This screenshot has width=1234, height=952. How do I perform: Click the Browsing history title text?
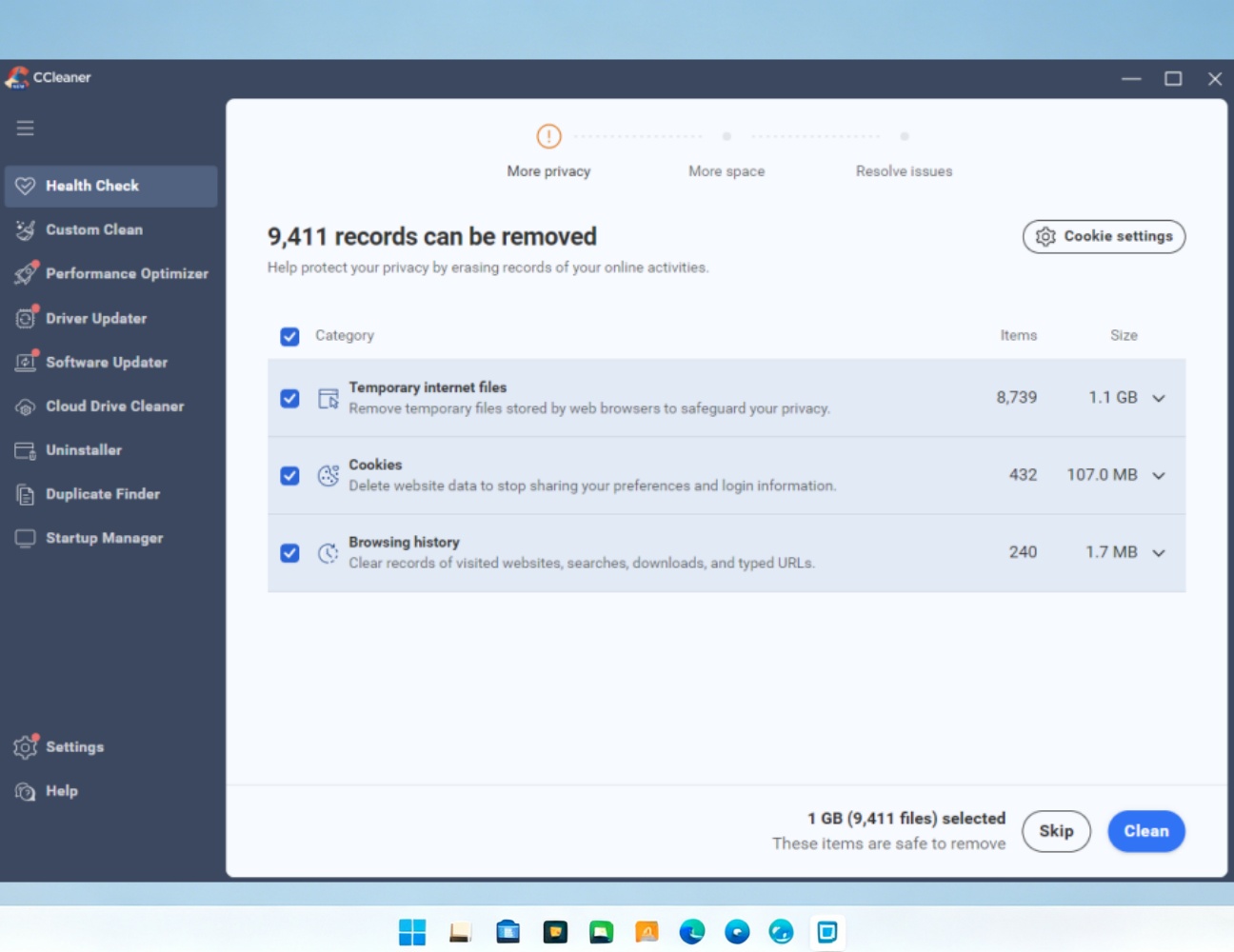click(x=404, y=542)
